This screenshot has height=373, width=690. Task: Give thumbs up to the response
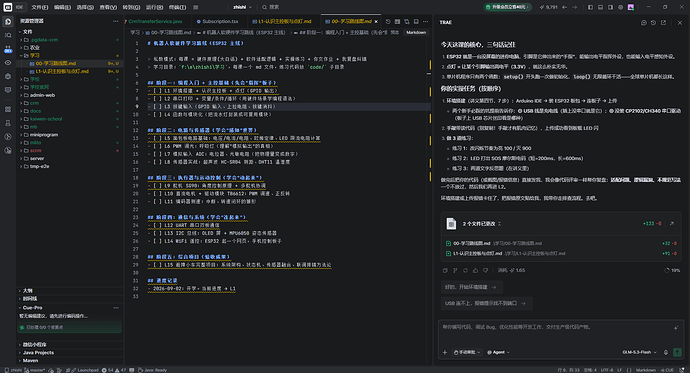(x=475, y=271)
